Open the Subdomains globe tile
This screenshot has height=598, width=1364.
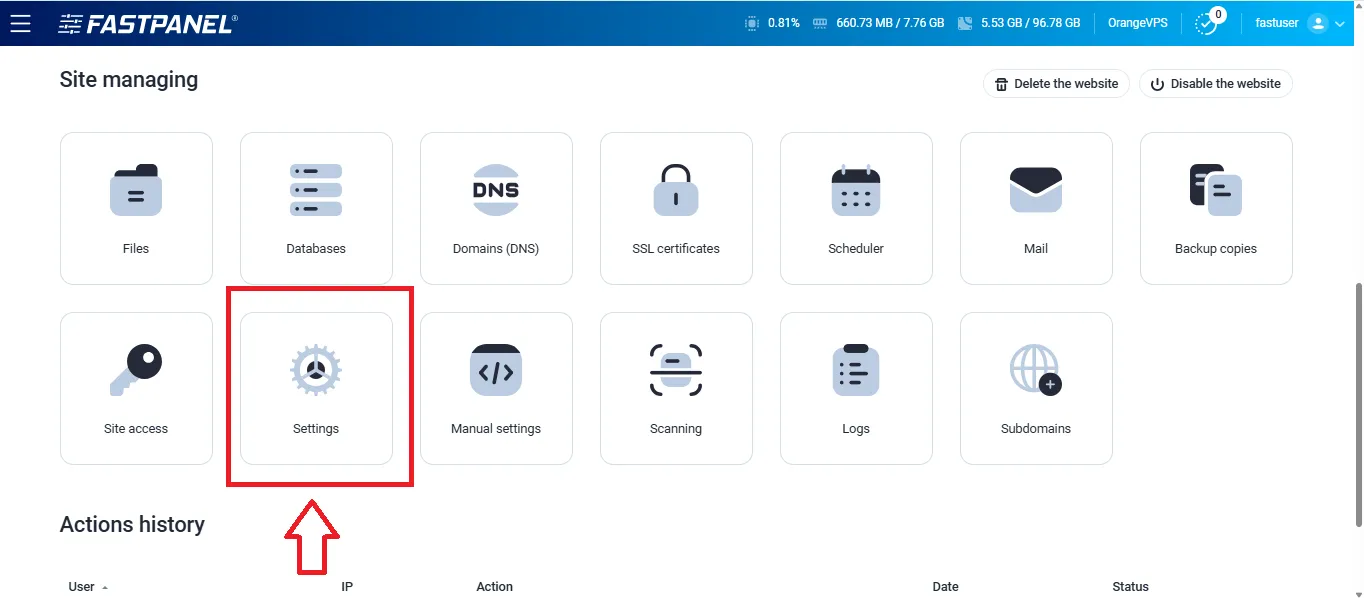(x=1036, y=388)
